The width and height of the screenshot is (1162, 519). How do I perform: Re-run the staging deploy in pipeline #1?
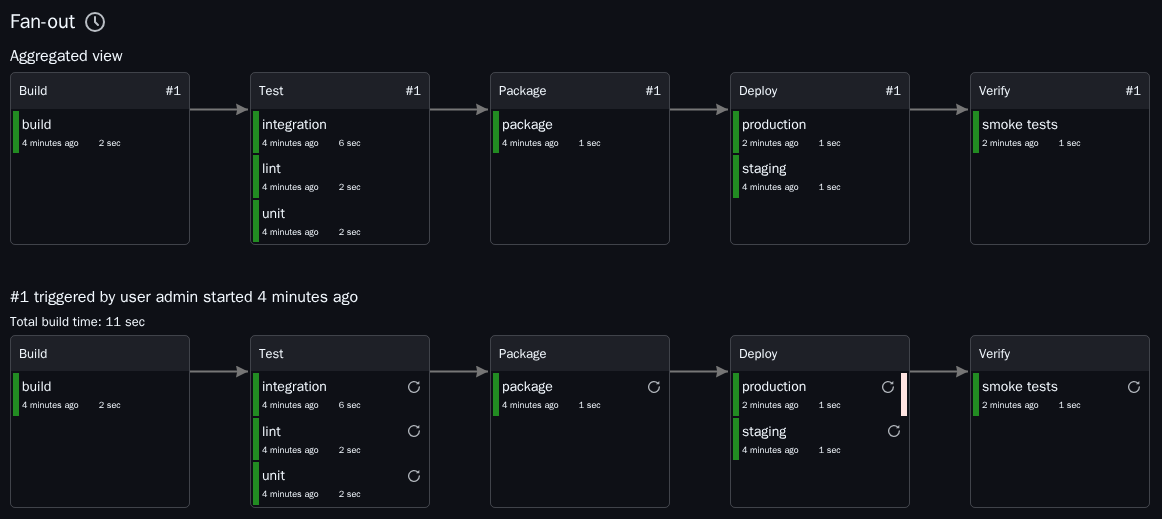point(894,431)
